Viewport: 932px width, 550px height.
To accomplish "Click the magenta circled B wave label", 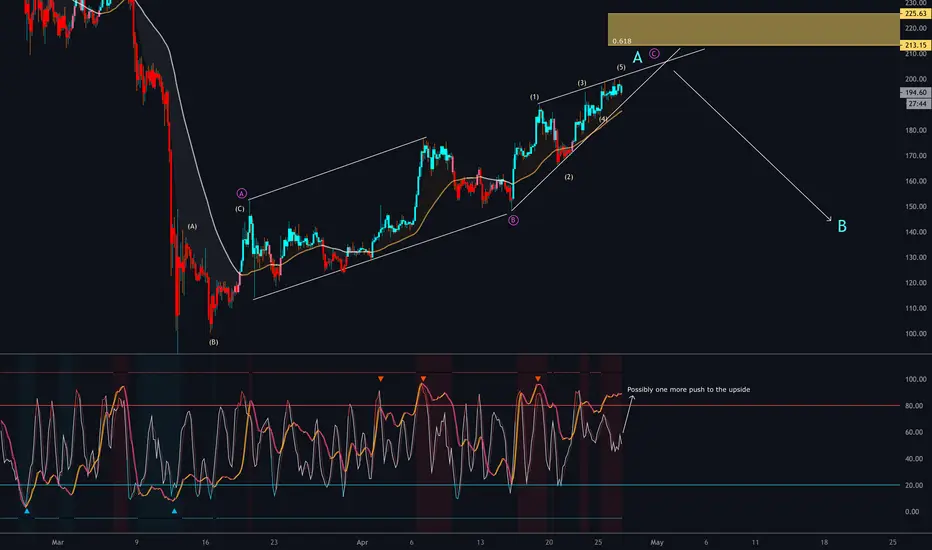I will coord(514,220).
